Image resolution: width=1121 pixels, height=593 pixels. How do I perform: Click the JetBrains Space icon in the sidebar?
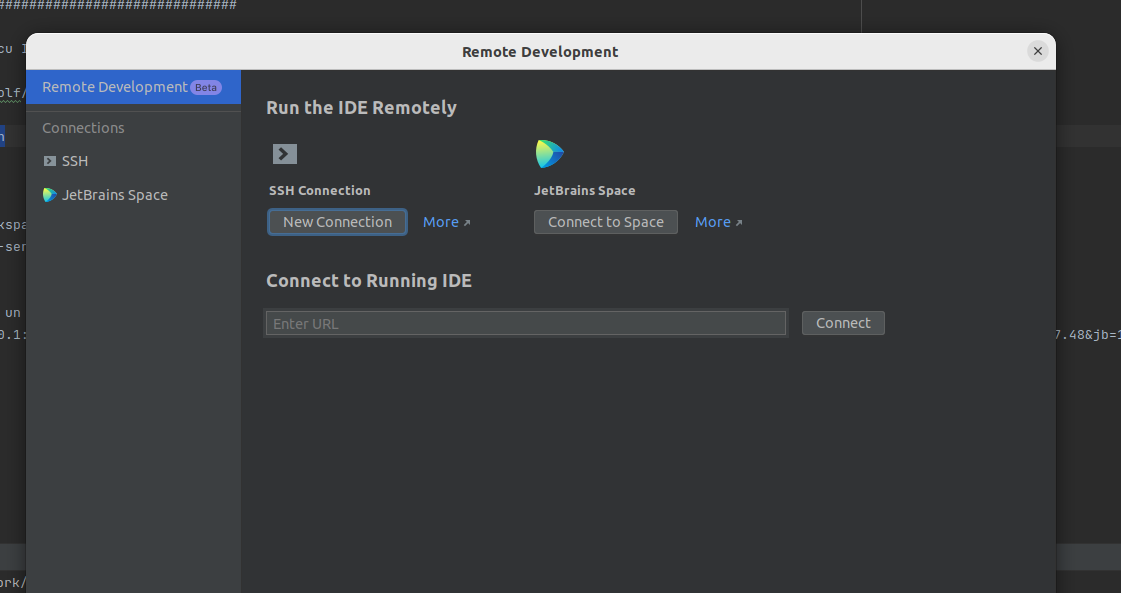click(x=48, y=194)
